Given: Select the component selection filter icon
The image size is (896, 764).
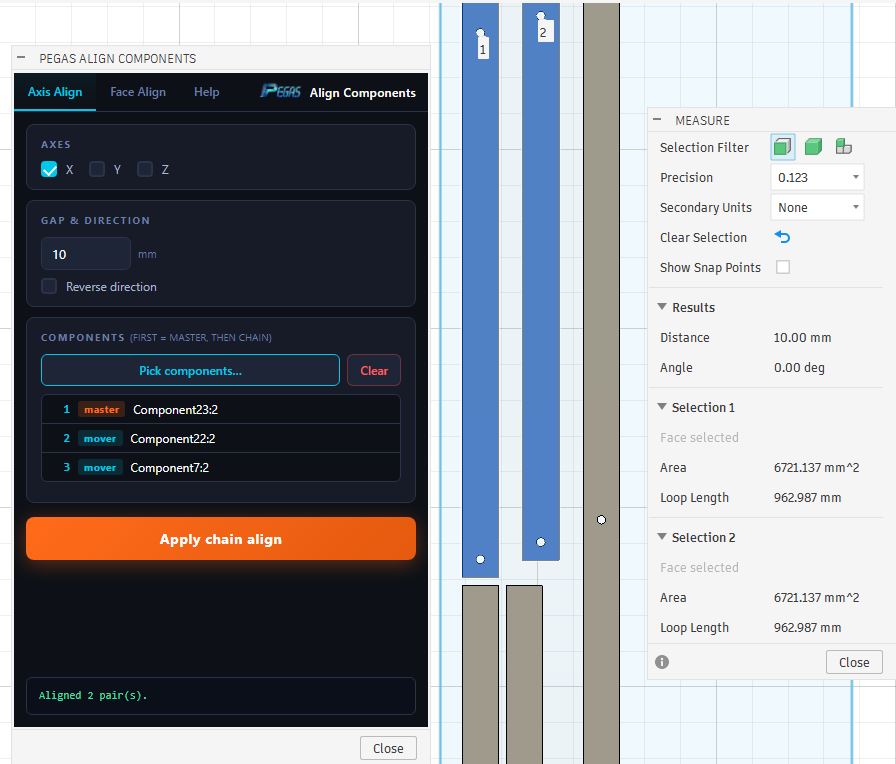Looking at the screenshot, I should pos(843,147).
